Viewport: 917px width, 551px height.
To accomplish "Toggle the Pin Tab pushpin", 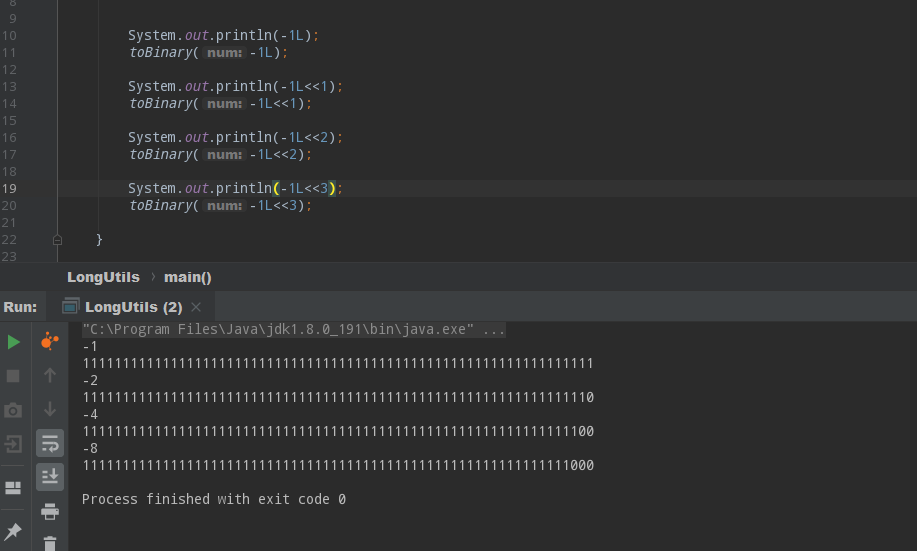I will [x=13, y=531].
